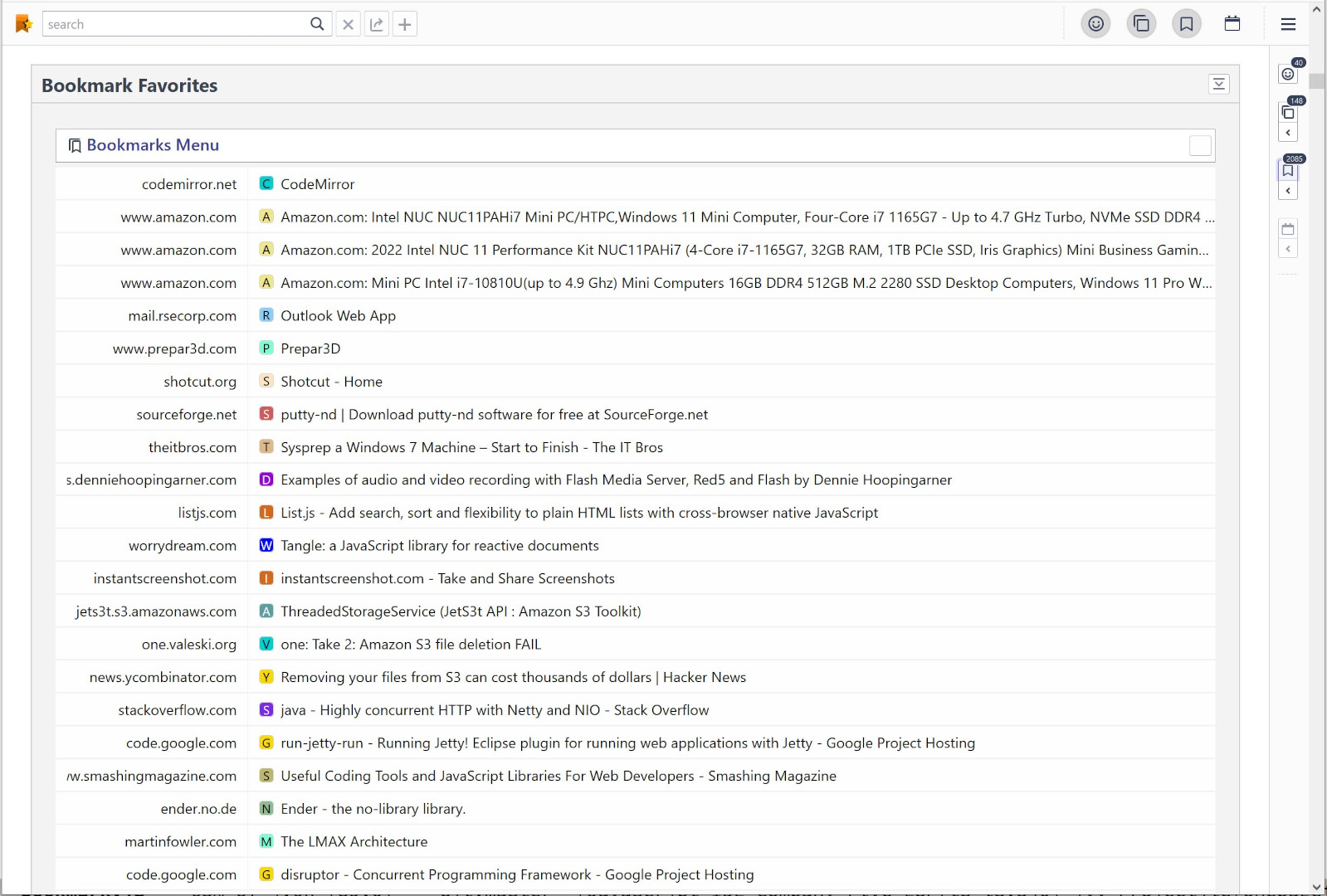Open the CodeMirror bookmark

[317, 184]
